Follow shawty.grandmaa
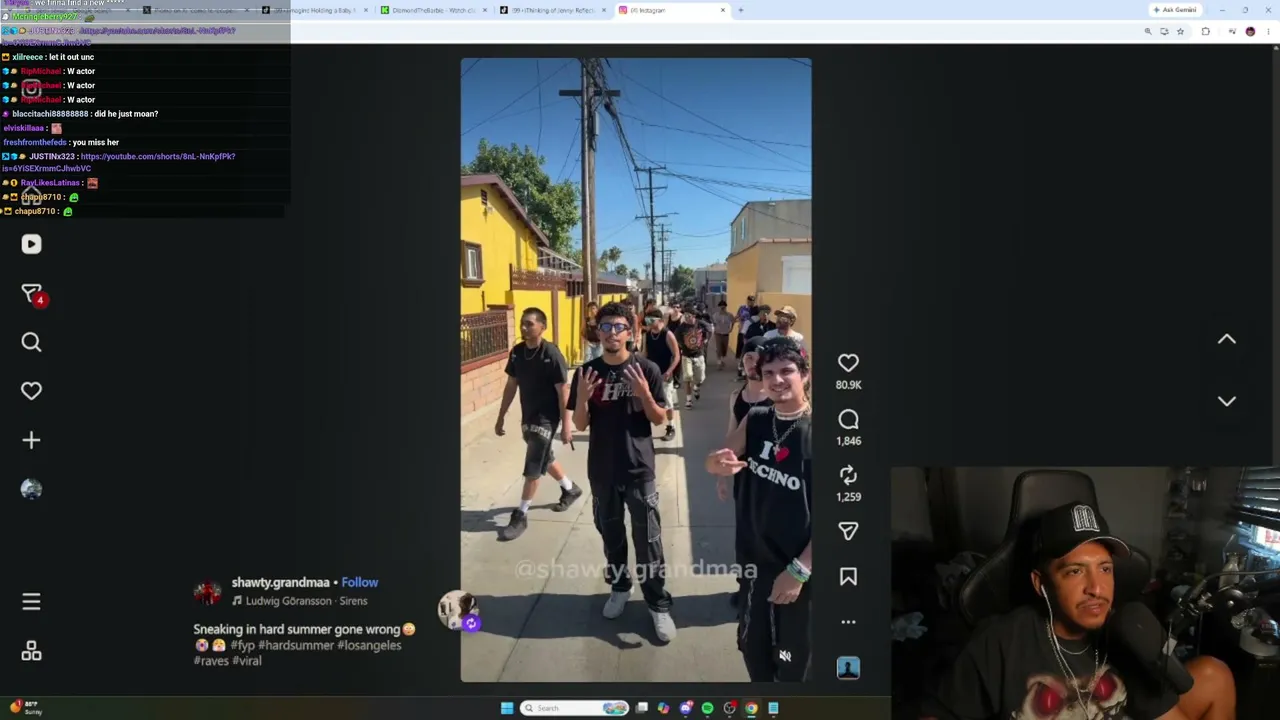 [360, 582]
